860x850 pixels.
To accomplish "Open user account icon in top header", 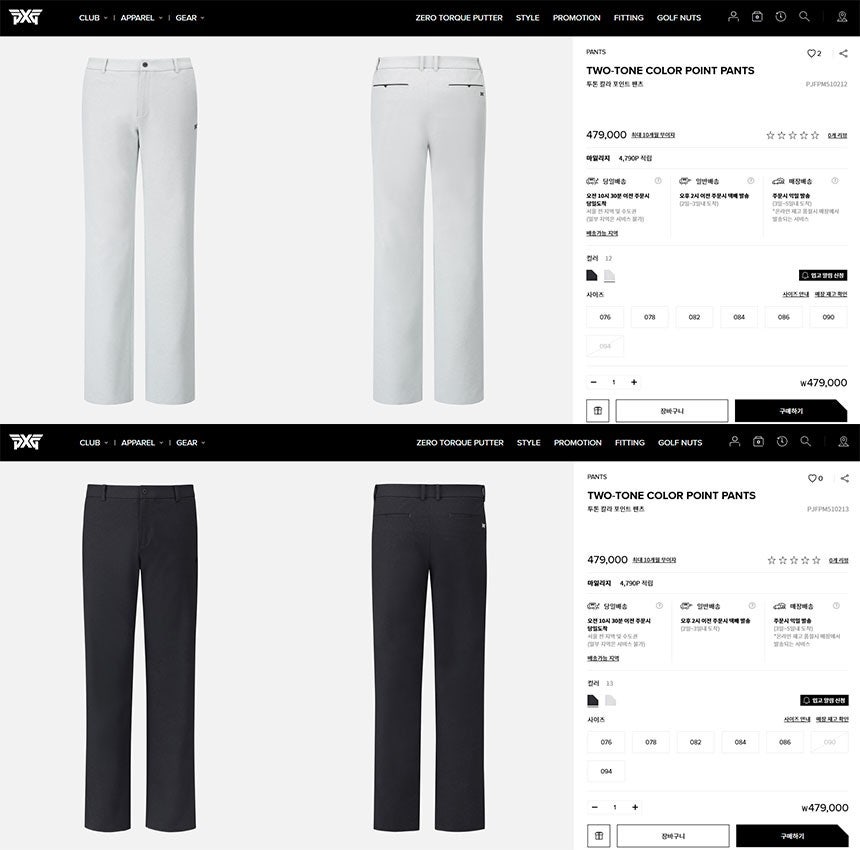I will click(733, 16).
